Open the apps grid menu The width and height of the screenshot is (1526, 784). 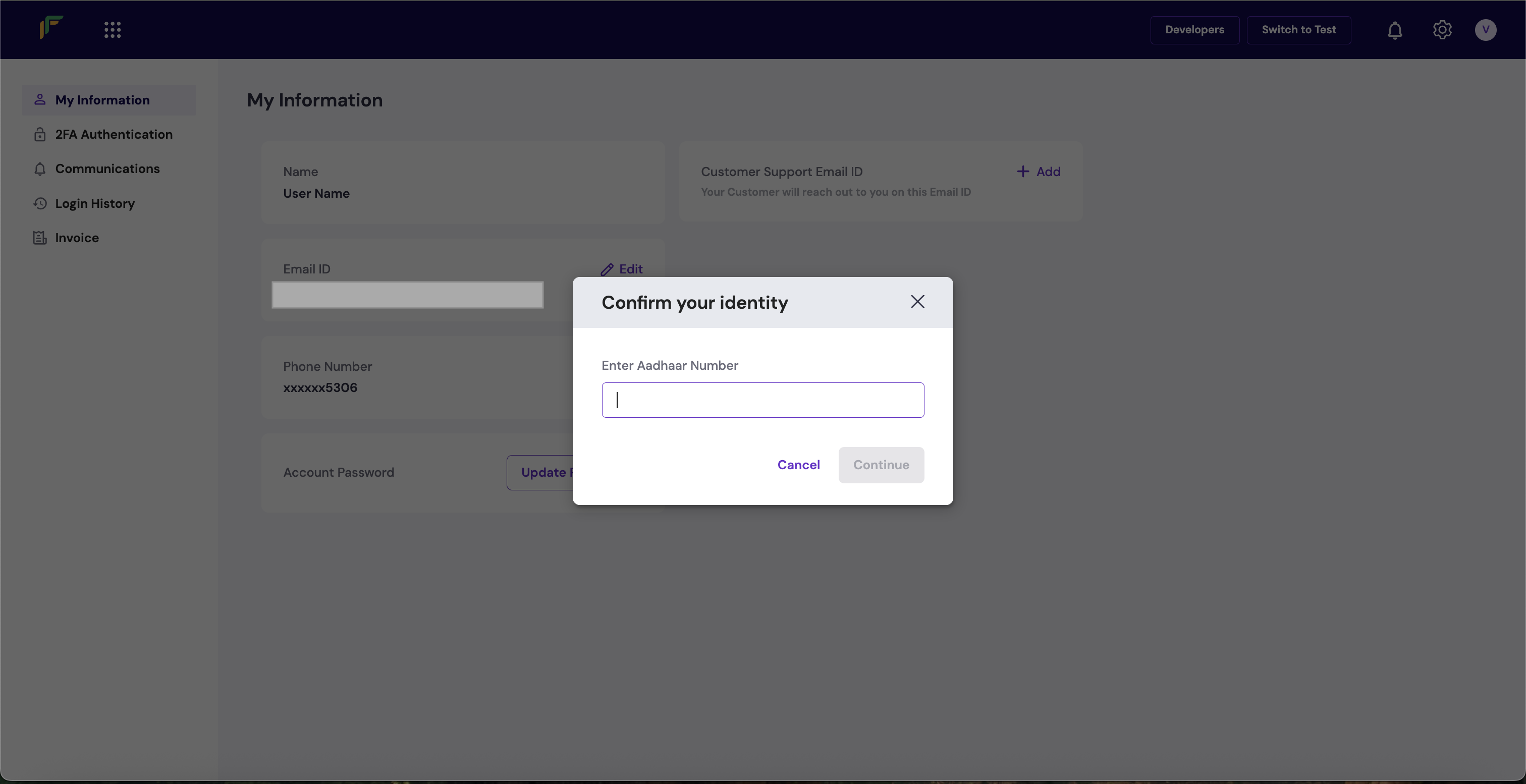(113, 30)
